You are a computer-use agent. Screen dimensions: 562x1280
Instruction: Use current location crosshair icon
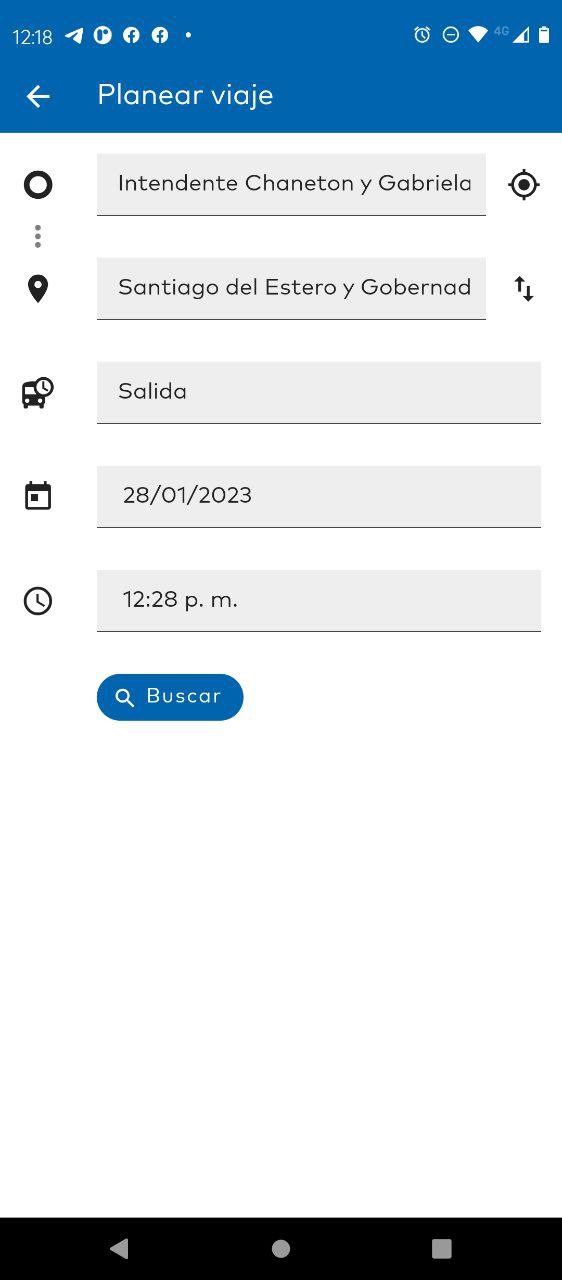524,185
